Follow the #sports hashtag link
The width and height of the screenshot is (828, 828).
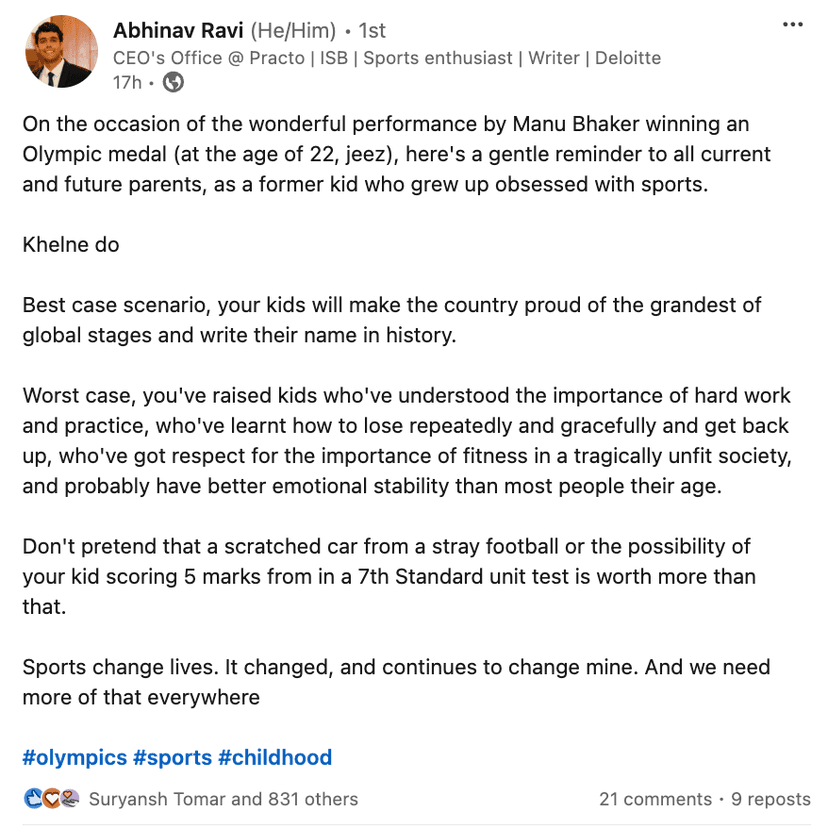[x=172, y=757]
